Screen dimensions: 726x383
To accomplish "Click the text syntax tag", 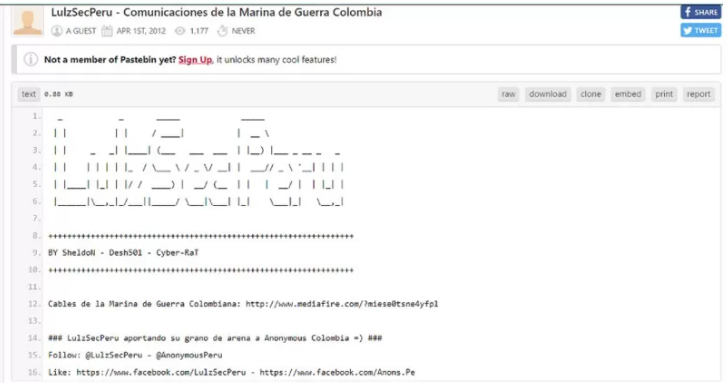I will 28,94.
